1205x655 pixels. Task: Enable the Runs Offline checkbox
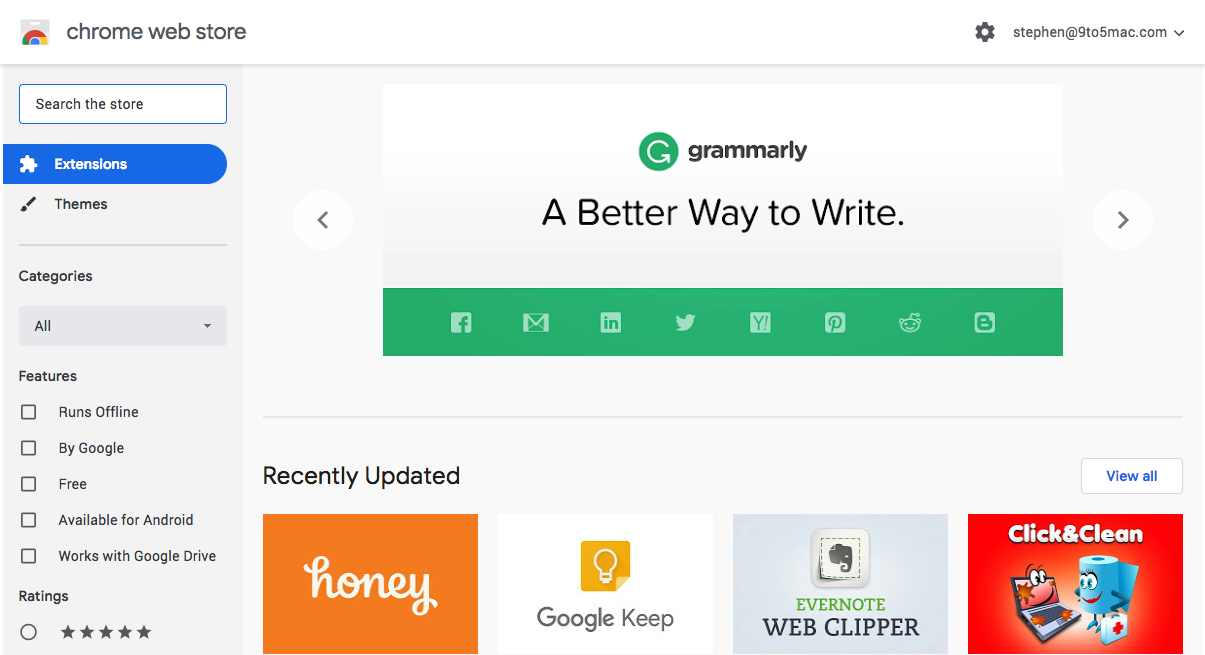[29, 412]
